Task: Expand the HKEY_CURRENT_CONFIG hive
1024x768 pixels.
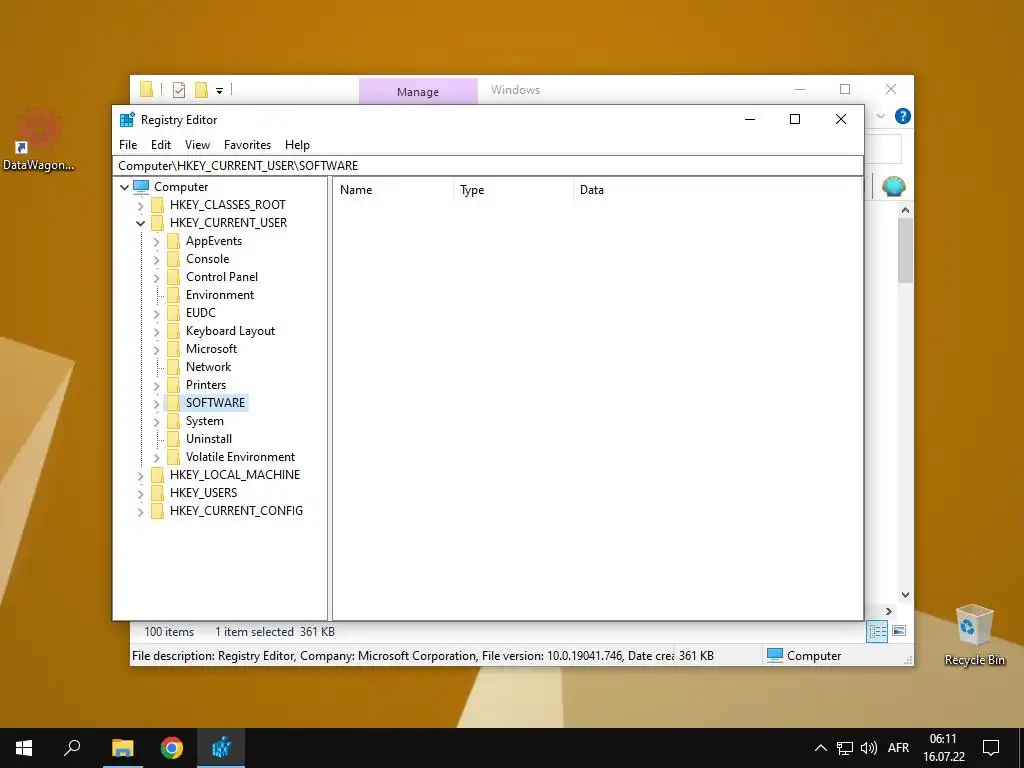Action: tap(140, 512)
